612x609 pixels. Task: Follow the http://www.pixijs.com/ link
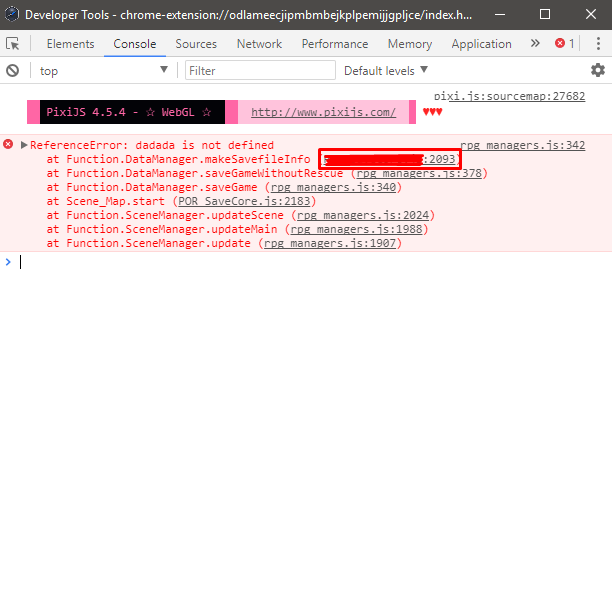pos(323,112)
